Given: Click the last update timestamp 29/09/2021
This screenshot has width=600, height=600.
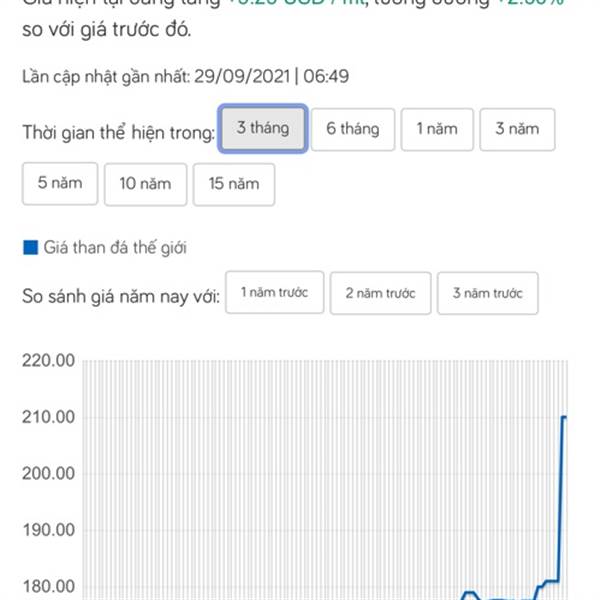Looking at the screenshot, I should (x=242, y=76).
